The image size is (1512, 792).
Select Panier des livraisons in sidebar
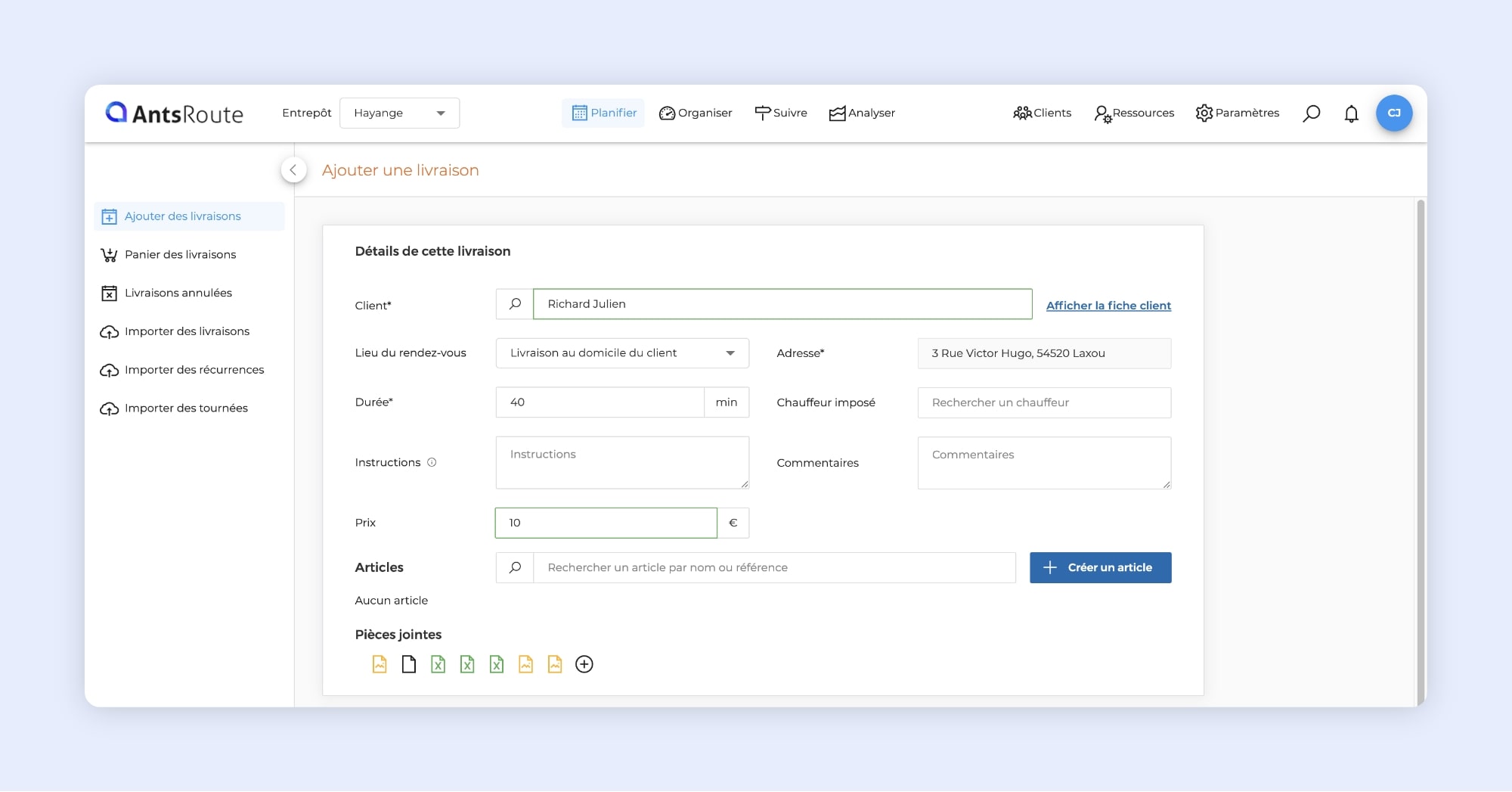point(180,255)
